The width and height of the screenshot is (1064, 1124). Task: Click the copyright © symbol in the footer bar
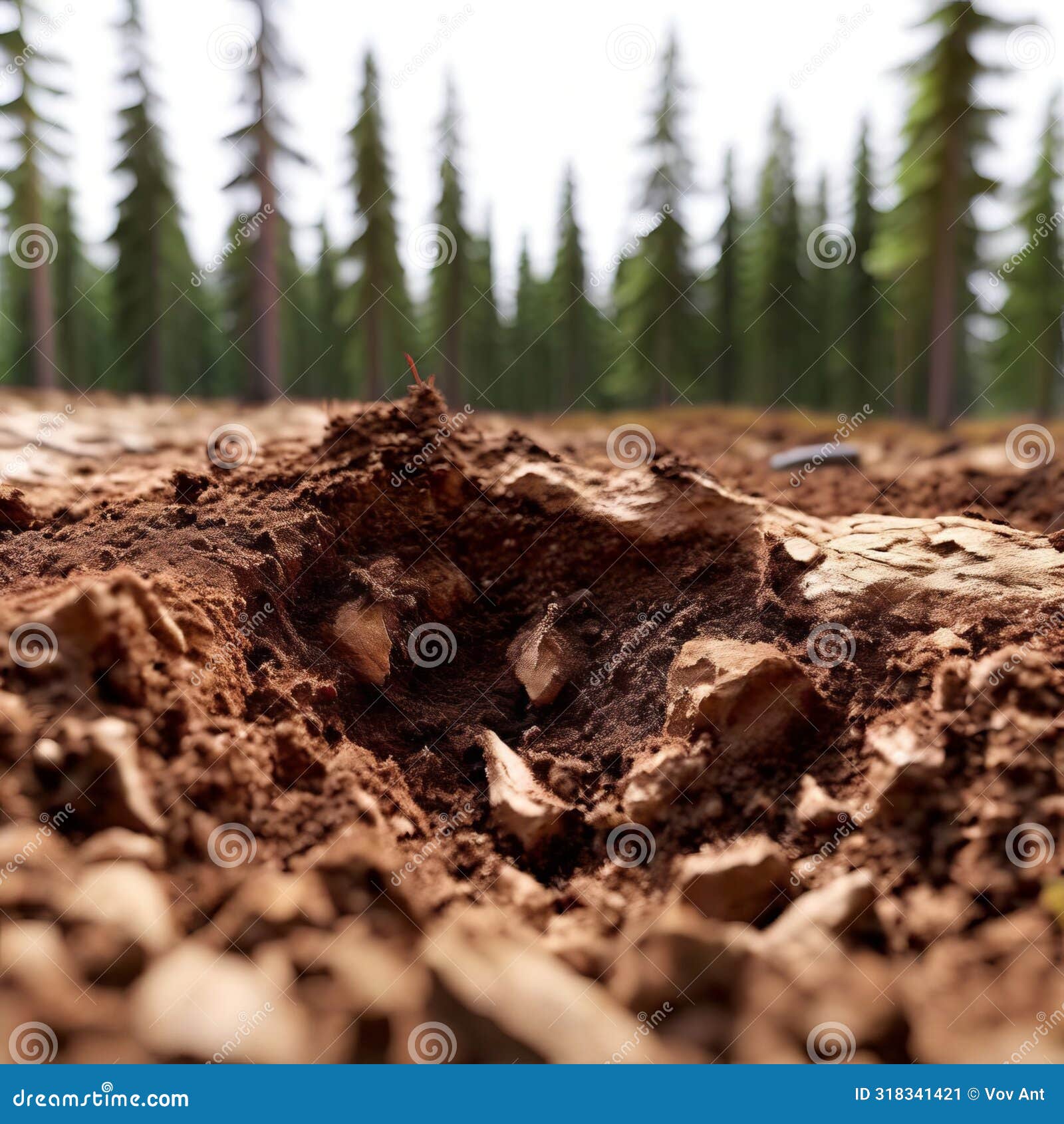tap(974, 1094)
